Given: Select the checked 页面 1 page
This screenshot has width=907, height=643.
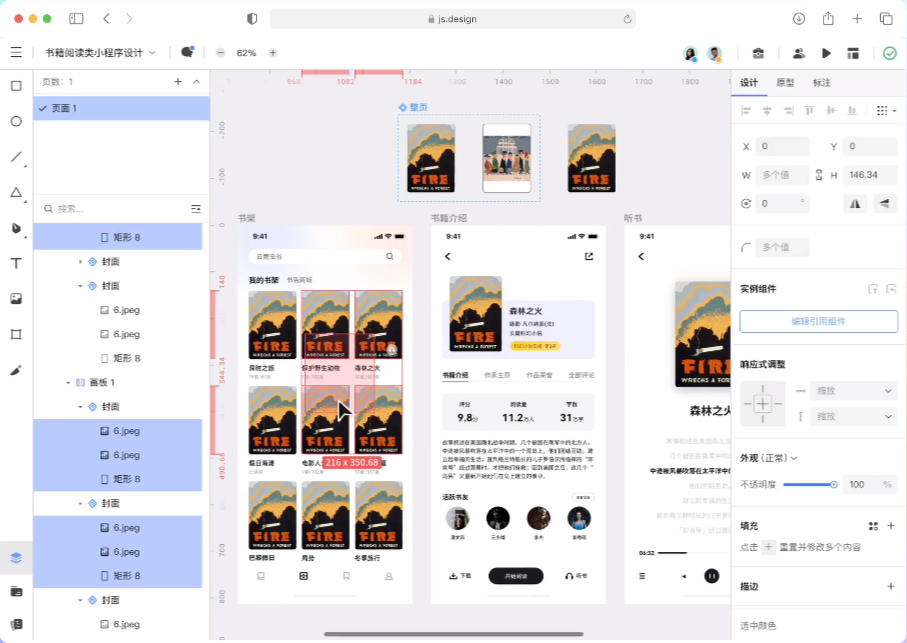Looking at the screenshot, I should [121, 108].
